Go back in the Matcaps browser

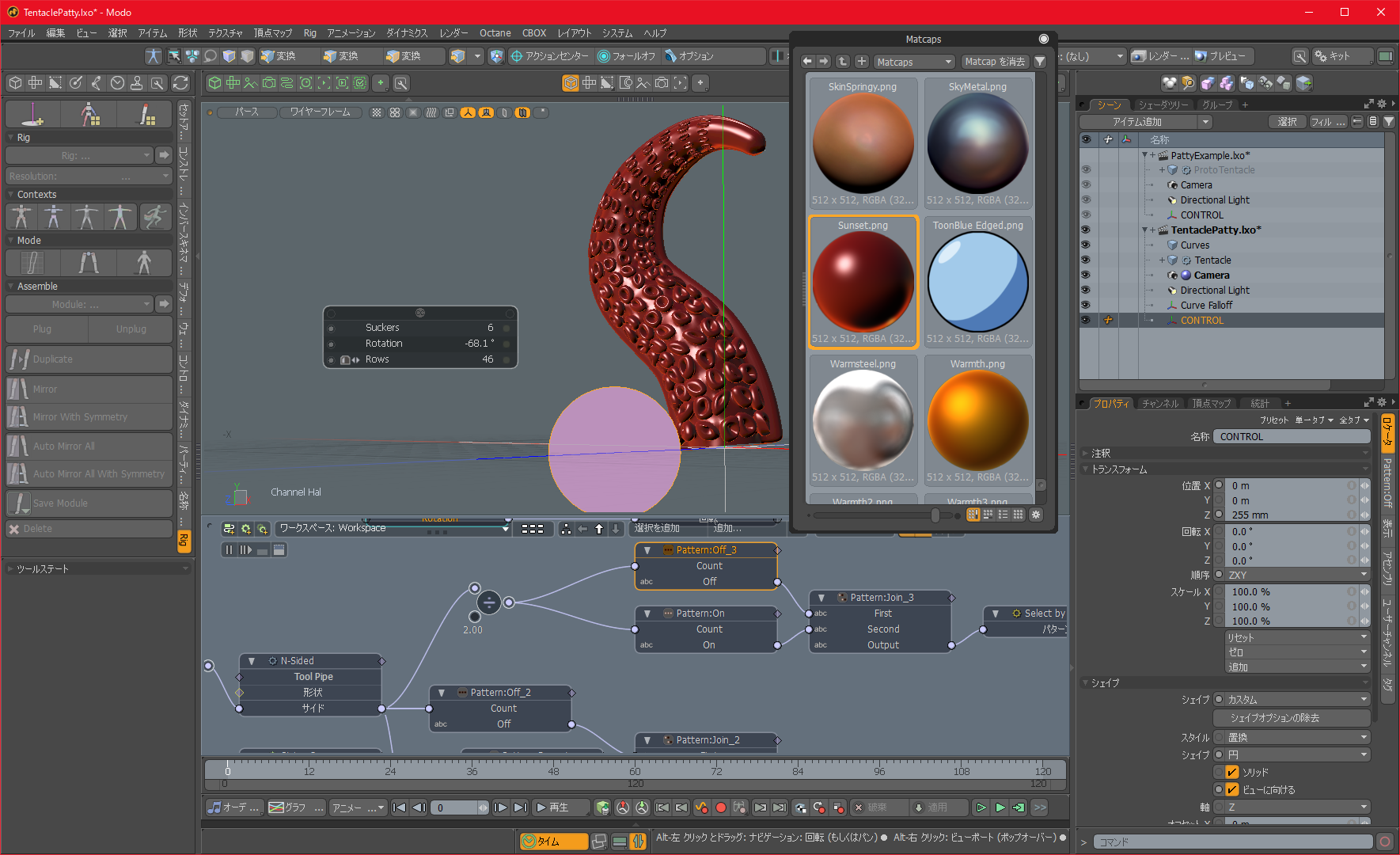[x=807, y=62]
